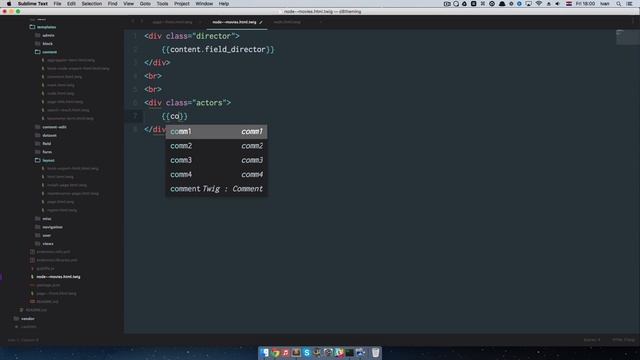Open Notification Center icon
The width and height of the screenshot is (640, 360).
(x=629, y=4)
